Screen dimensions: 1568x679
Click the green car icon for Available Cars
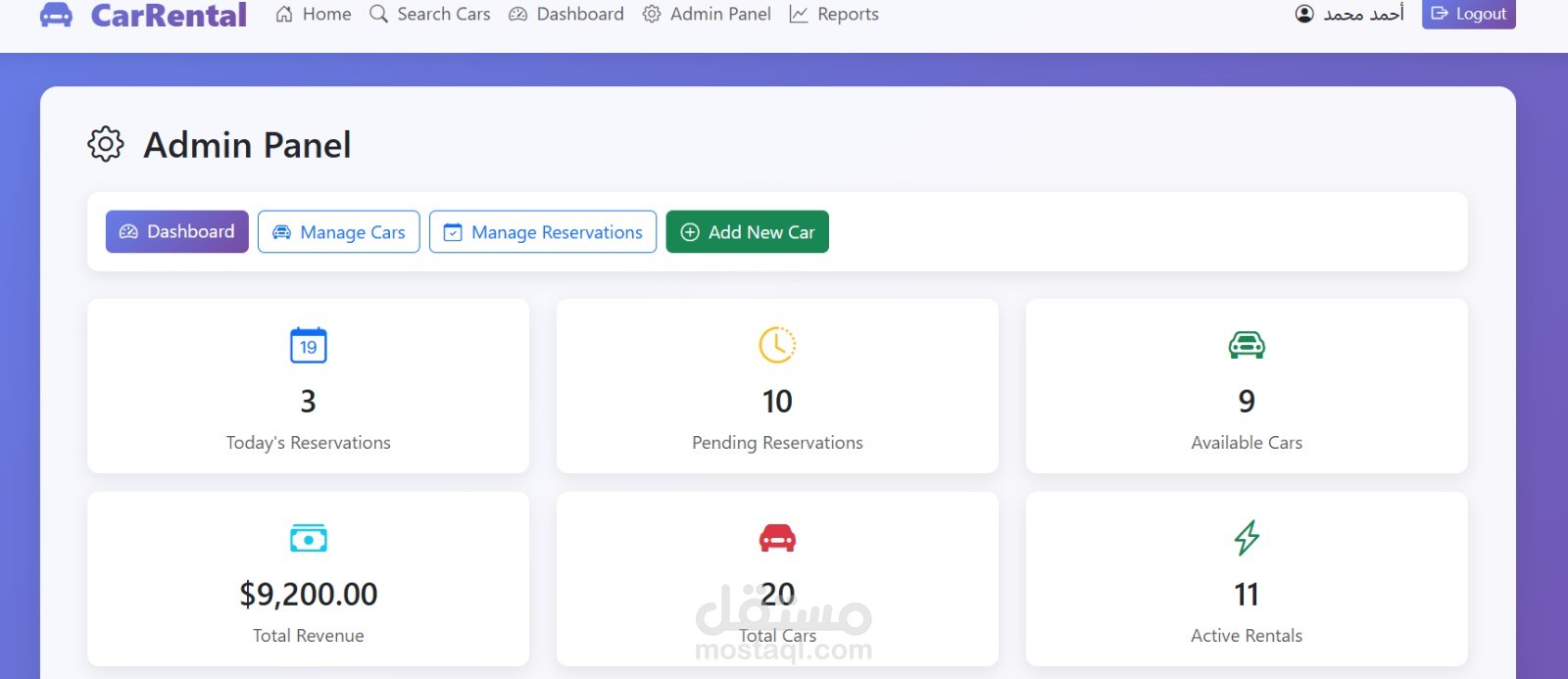click(1247, 345)
